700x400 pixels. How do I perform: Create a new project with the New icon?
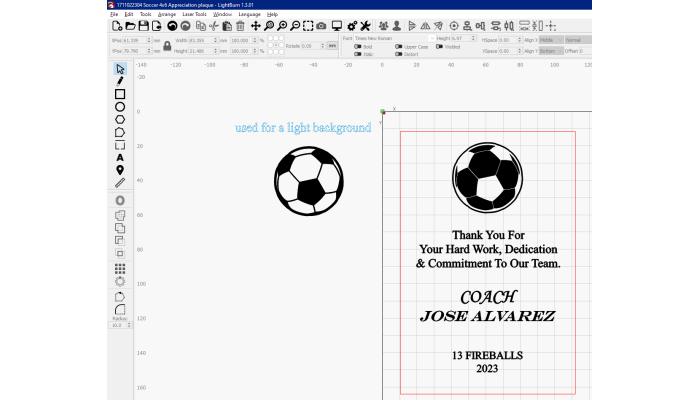117,26
